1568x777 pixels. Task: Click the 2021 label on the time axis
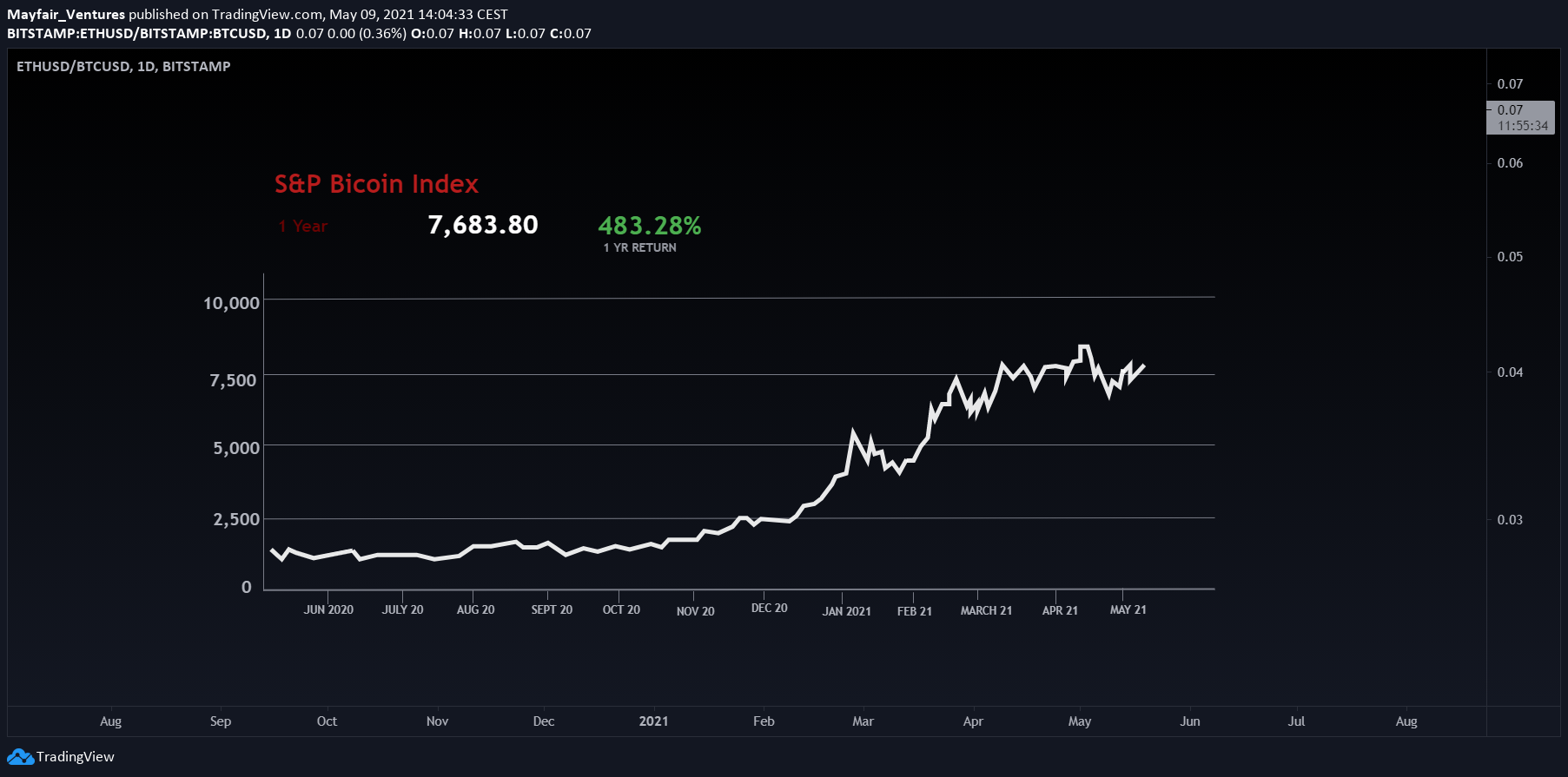click(653, 721)
